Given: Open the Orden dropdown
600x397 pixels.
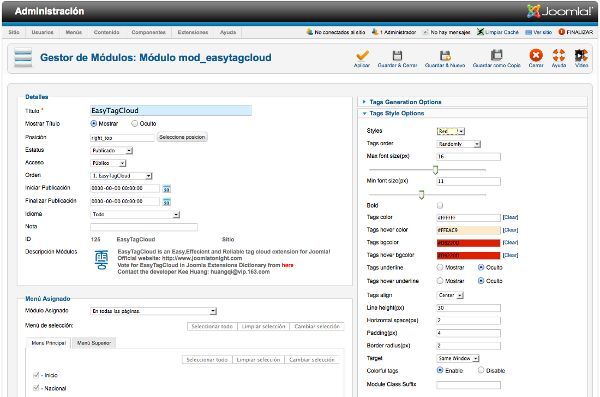Looking at the screenshot, I should click(x=121, y=176).
